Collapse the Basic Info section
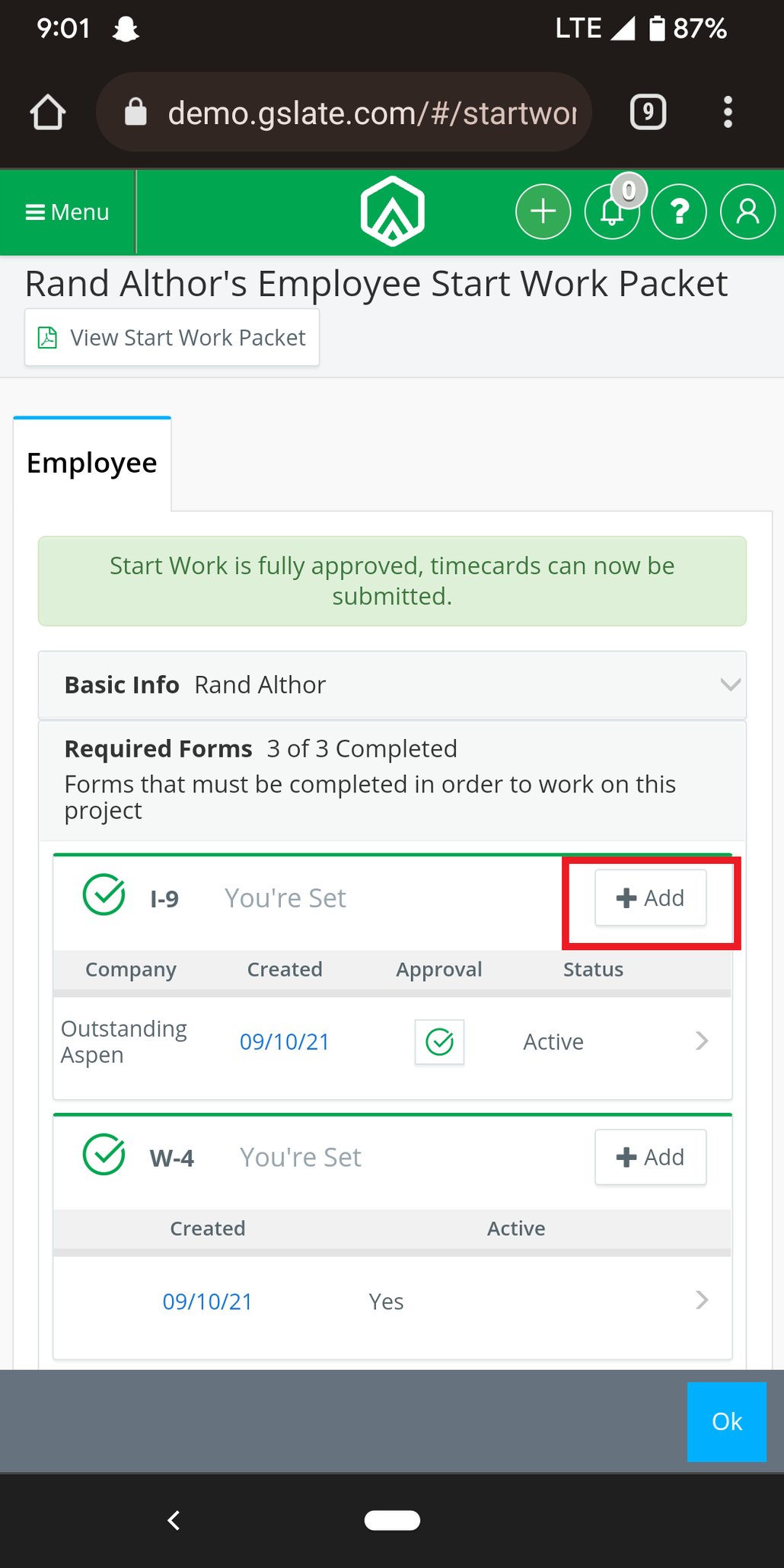 coord(728,684)
